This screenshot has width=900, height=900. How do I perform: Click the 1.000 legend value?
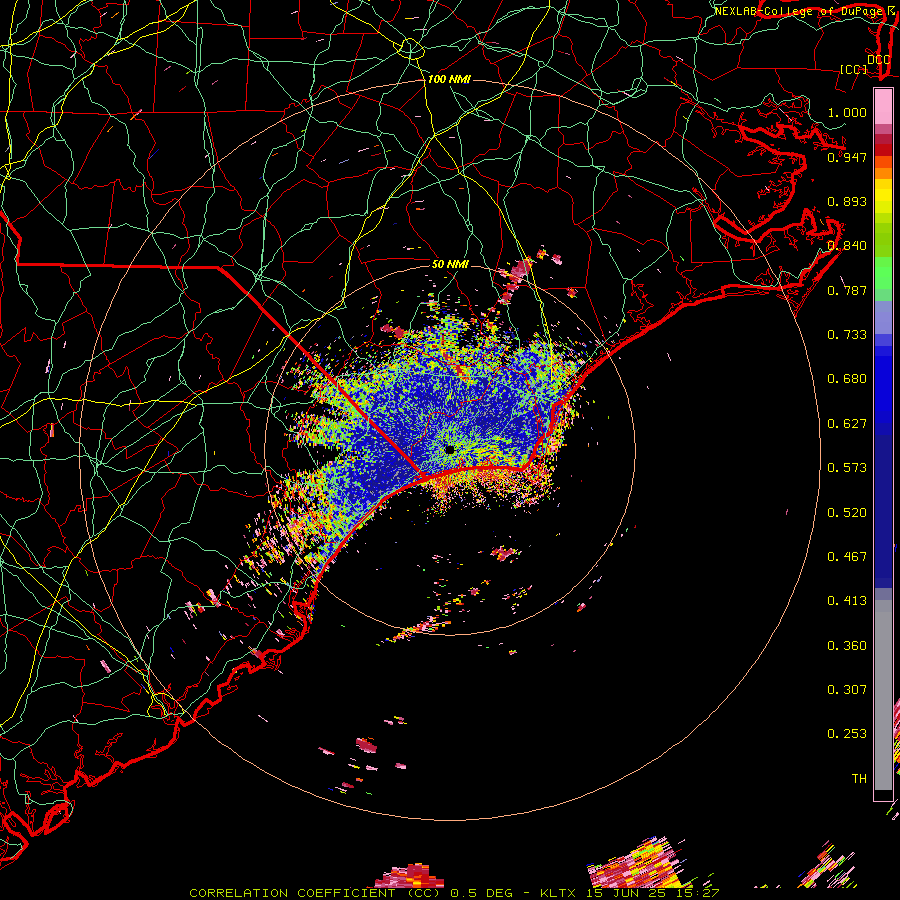click(847, 112)
